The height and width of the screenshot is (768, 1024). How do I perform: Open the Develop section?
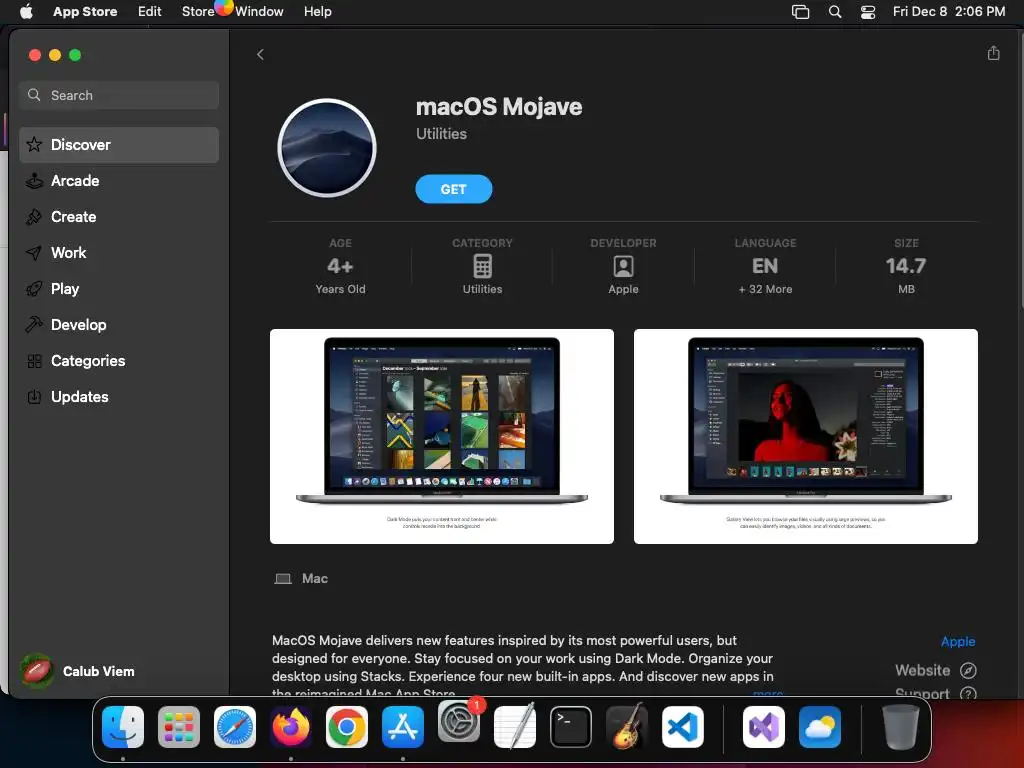(x=119, y=325)
